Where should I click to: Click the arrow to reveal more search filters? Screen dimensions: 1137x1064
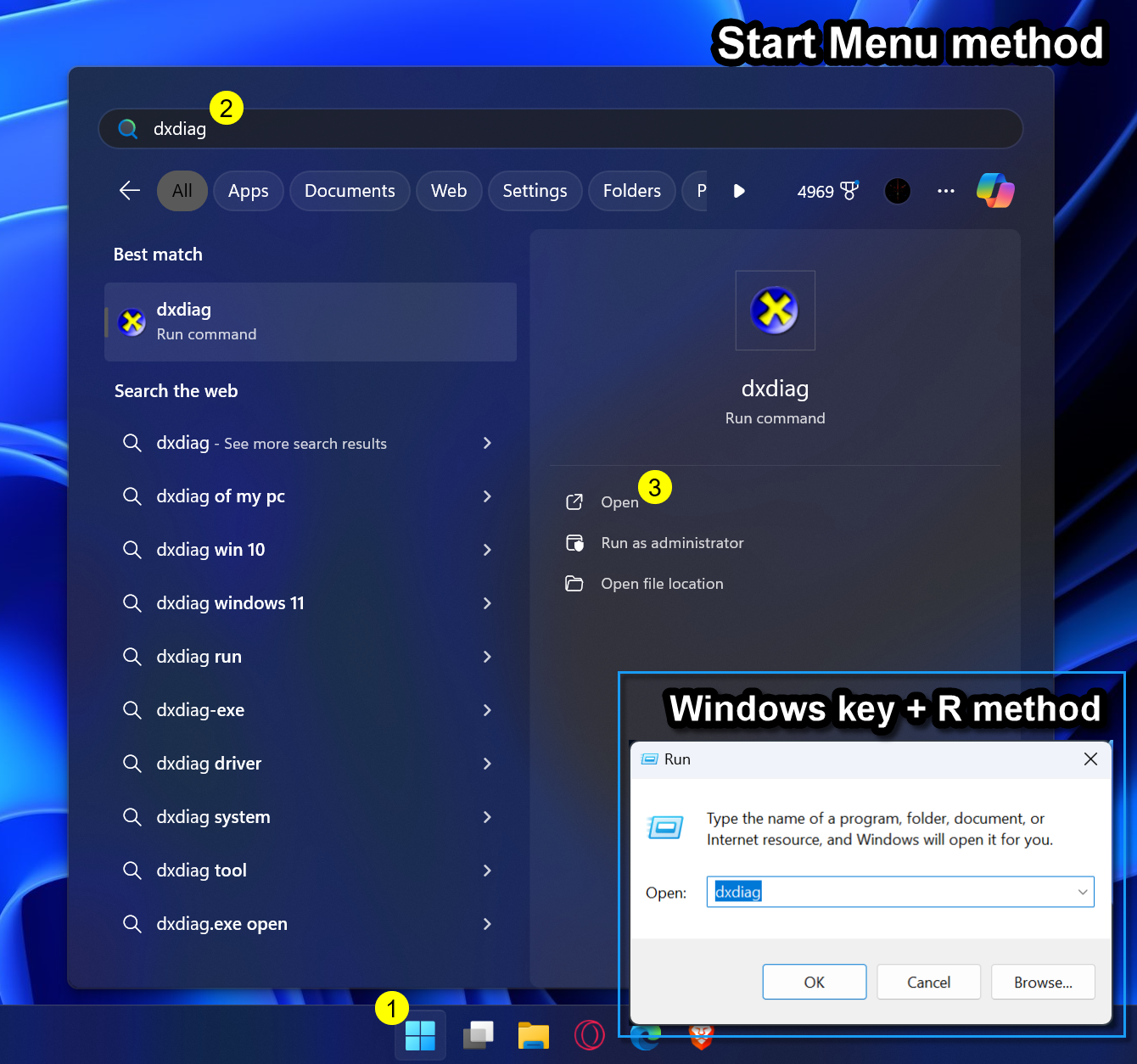738,191
